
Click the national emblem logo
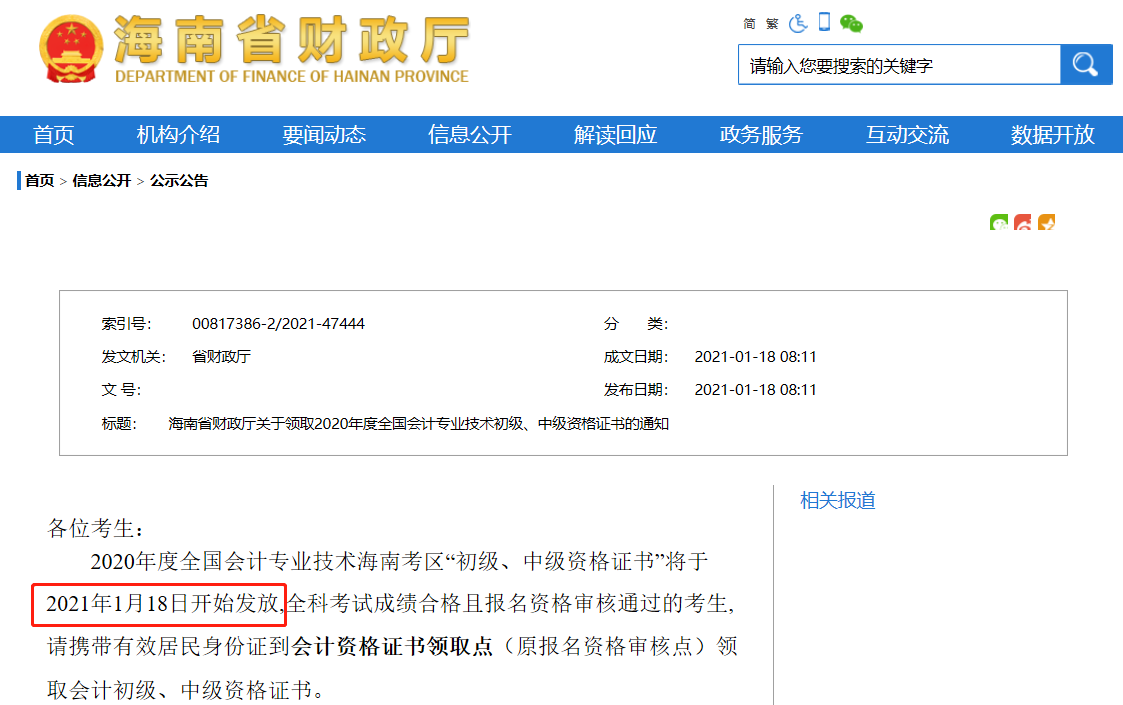click(70, 49)
